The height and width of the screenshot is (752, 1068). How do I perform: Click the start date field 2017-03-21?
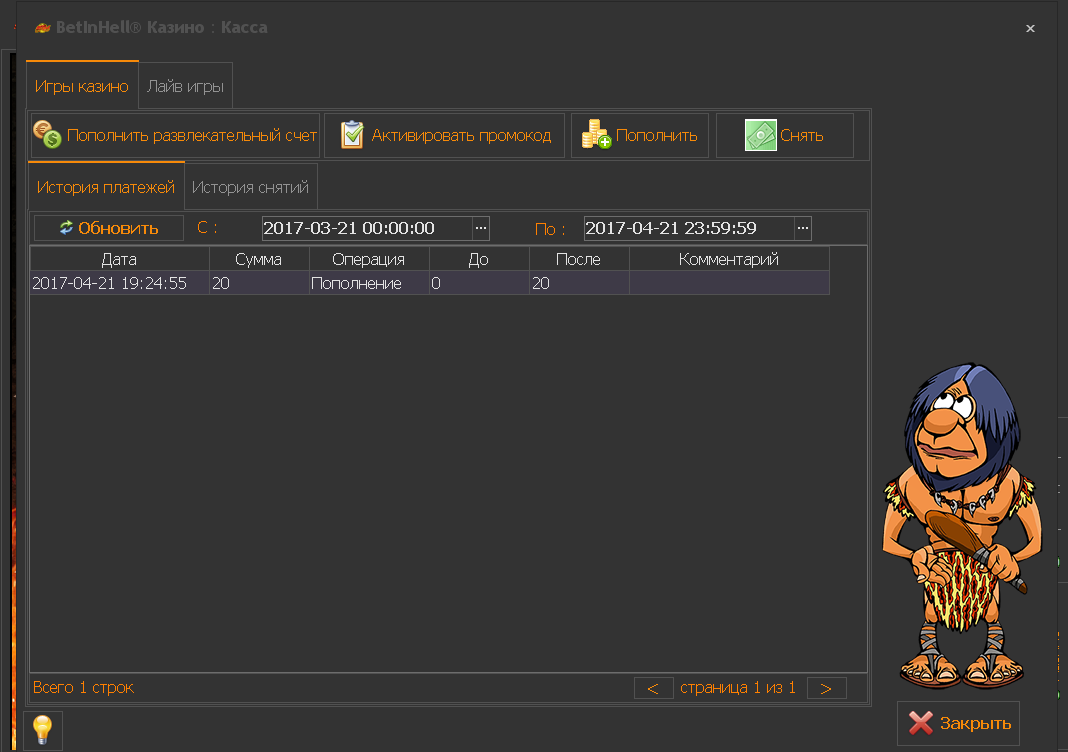[x=366, y=228]
